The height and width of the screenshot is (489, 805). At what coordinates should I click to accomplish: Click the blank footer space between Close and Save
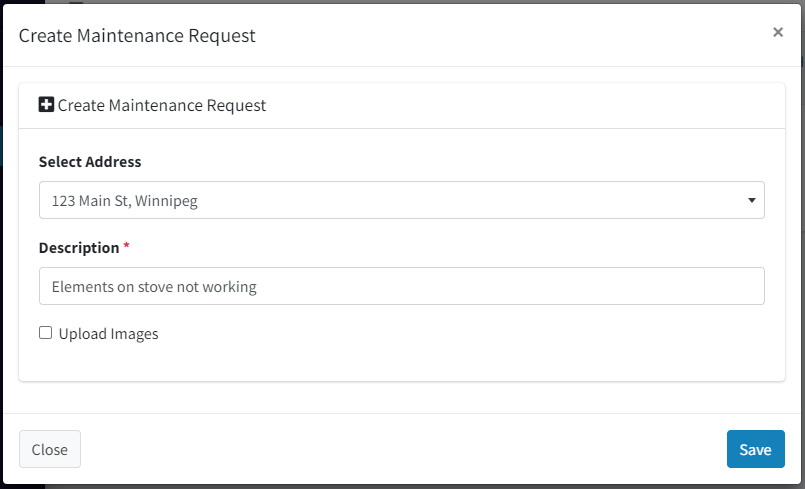[404, 449]
